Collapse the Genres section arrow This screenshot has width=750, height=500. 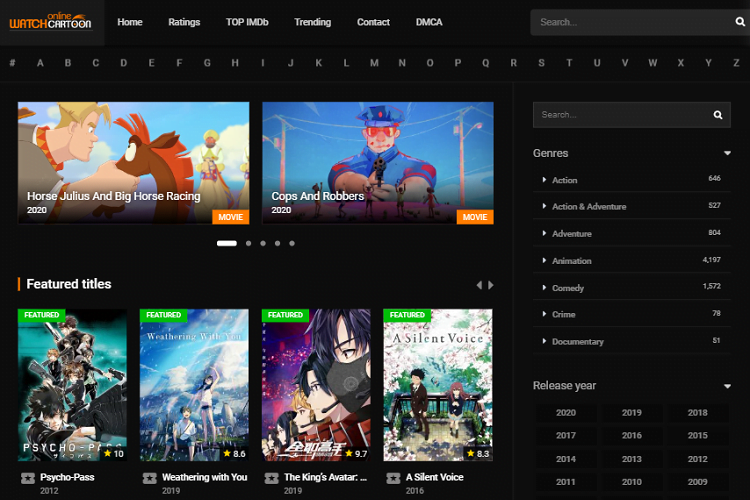click(727, 153)
